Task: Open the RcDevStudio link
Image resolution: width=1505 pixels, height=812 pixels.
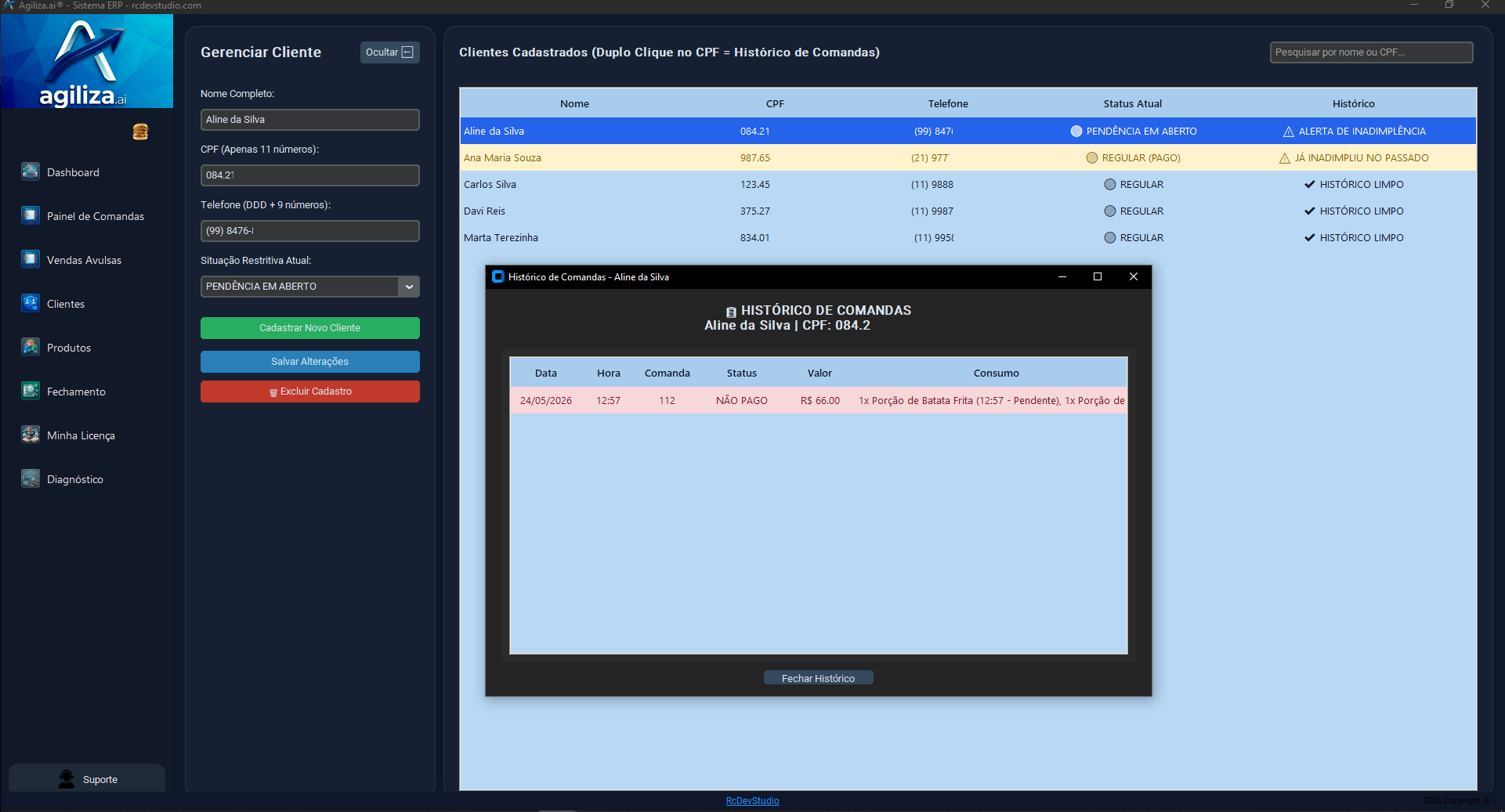Action: (x=752, y=800)
